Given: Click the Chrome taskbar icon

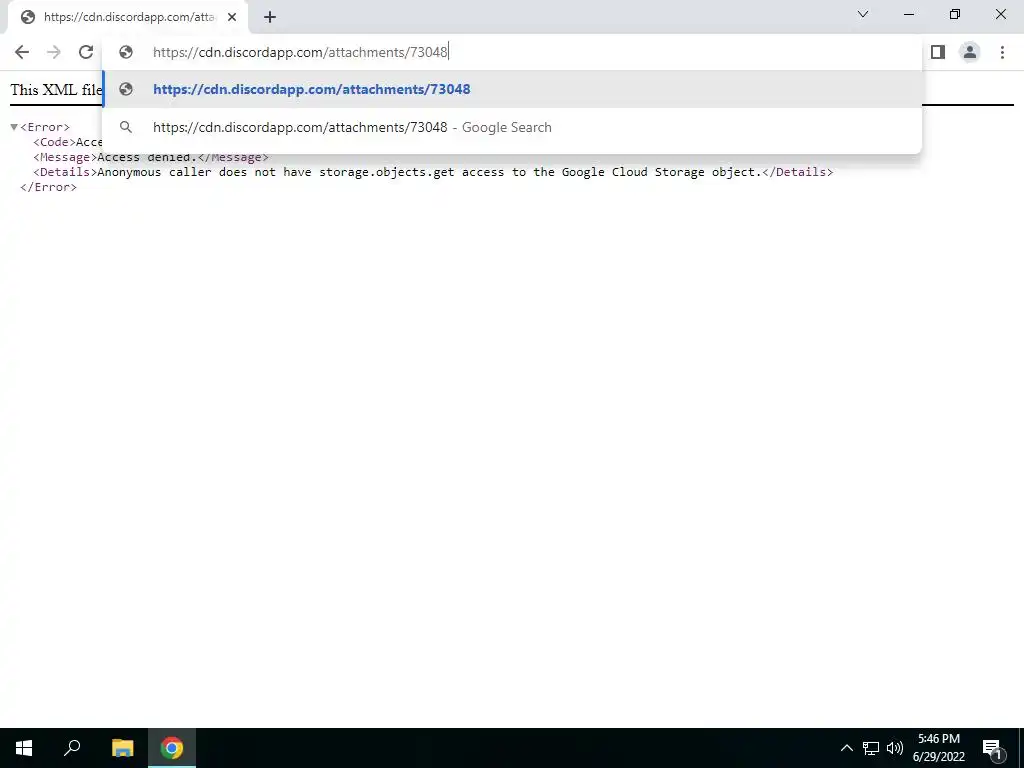Looking at the screenshot, I should (x=172, y=748).
